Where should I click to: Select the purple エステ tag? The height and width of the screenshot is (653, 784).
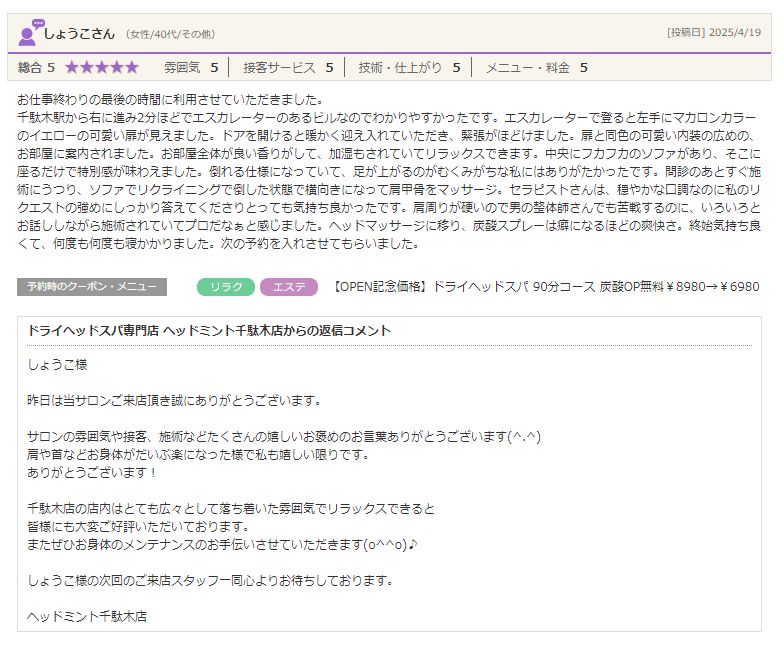(x=288, y=287)
